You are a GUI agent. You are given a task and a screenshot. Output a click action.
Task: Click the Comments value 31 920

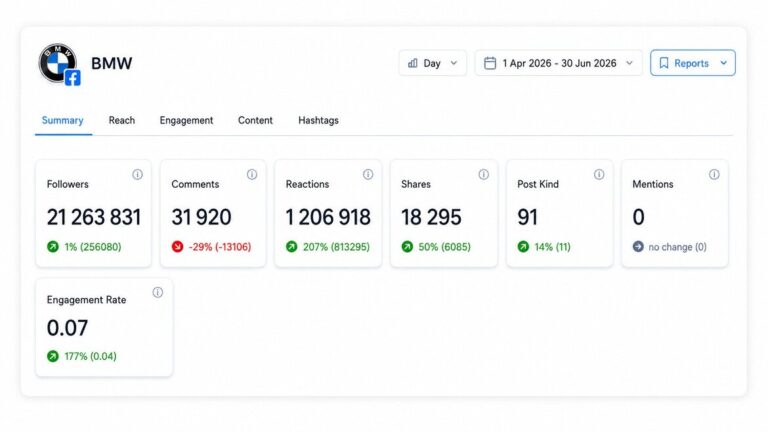(201, 217)
